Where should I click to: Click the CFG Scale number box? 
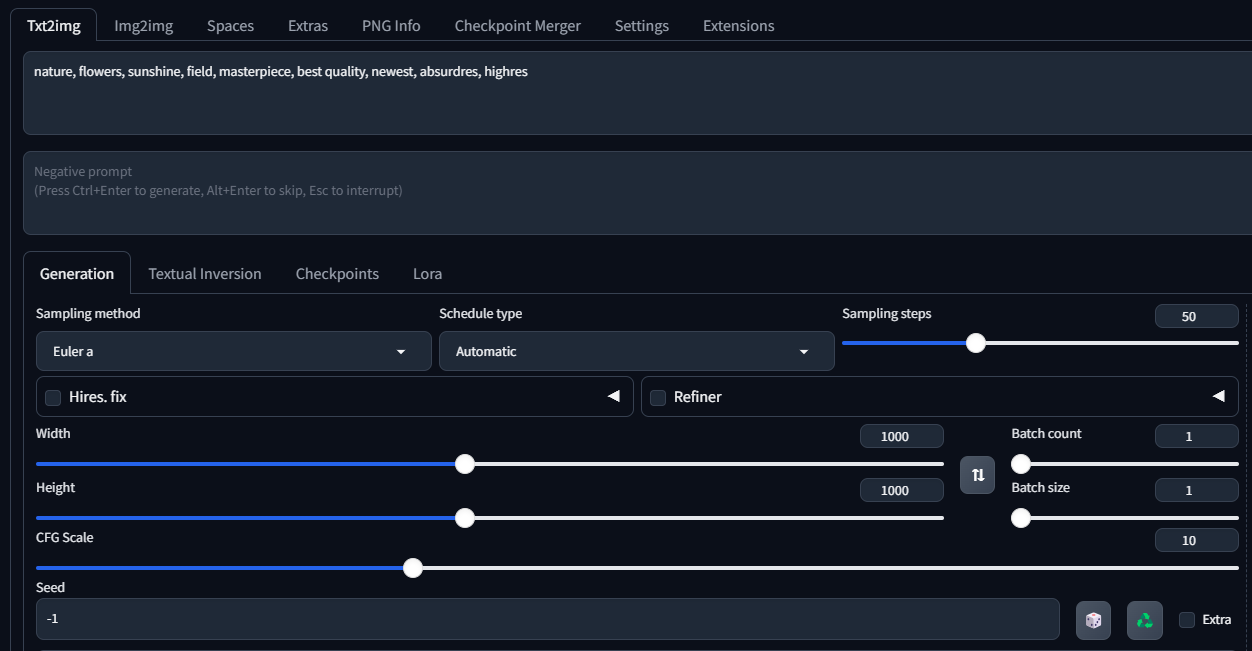click(x=1197, y=540)
